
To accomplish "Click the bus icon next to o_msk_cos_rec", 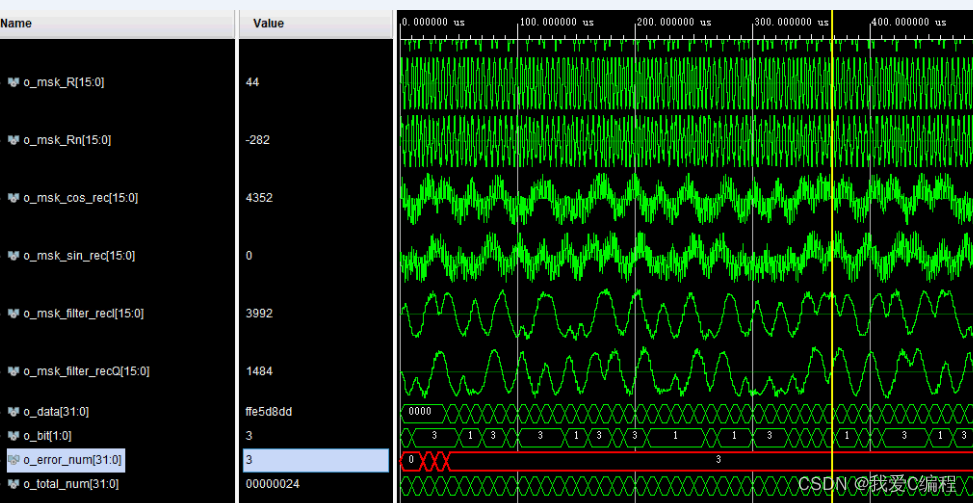I will click(14, 198).
